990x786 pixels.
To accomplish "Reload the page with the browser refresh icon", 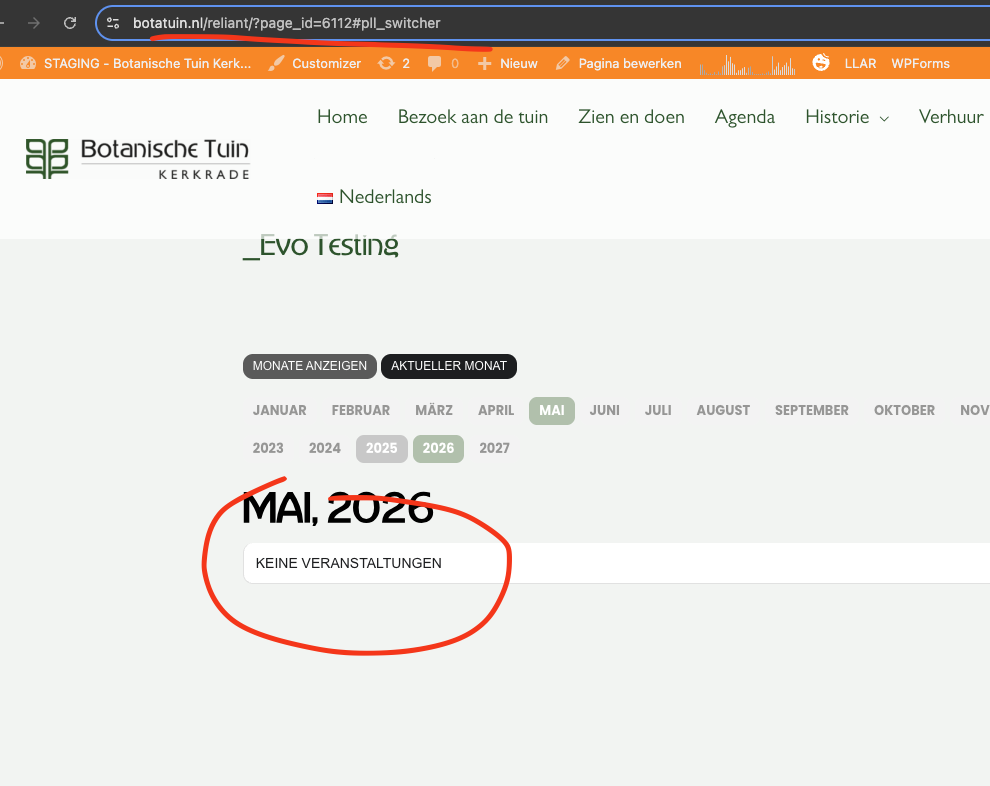I will click(70, 23).
